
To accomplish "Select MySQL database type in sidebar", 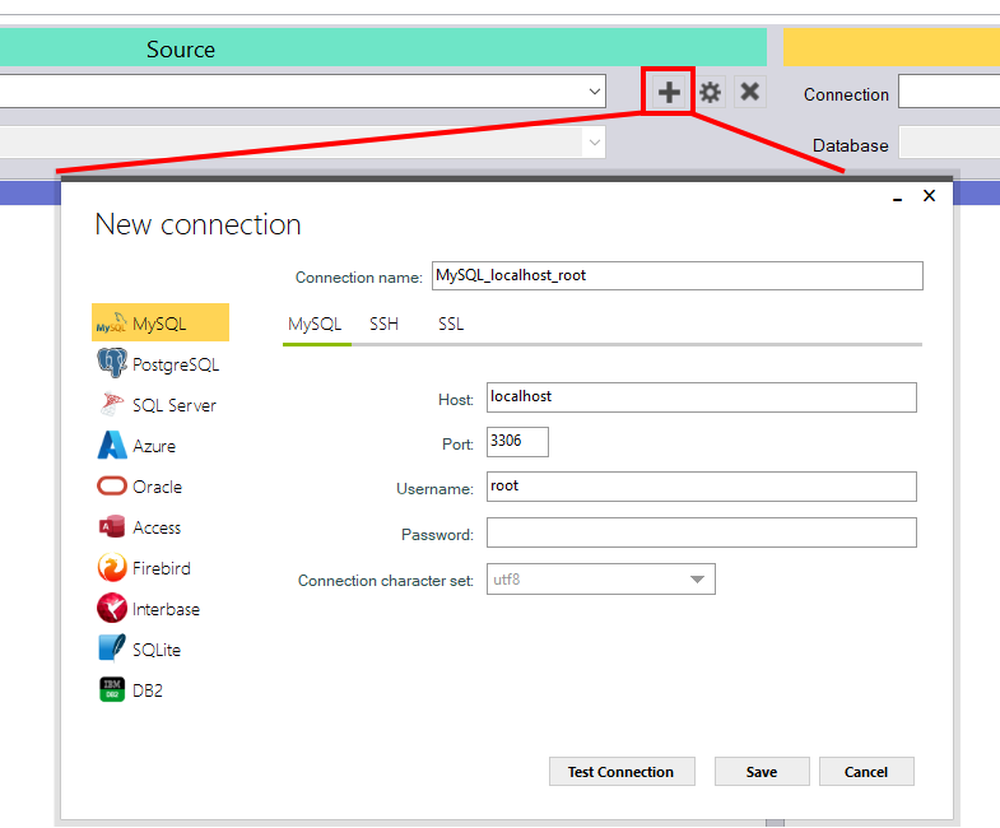I will click(160, 323).
